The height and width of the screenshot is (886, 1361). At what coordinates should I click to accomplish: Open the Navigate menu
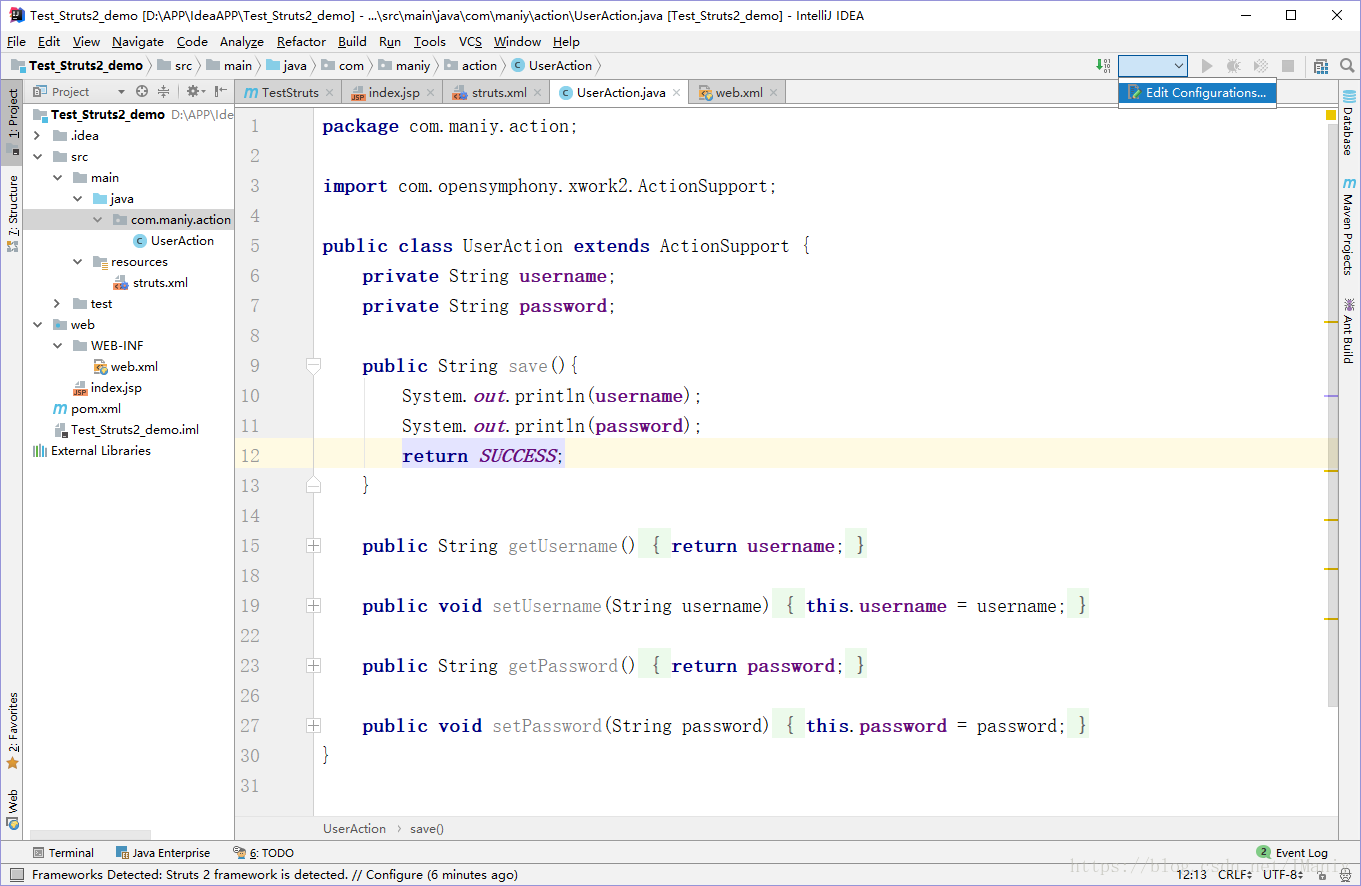coord(138,42)
